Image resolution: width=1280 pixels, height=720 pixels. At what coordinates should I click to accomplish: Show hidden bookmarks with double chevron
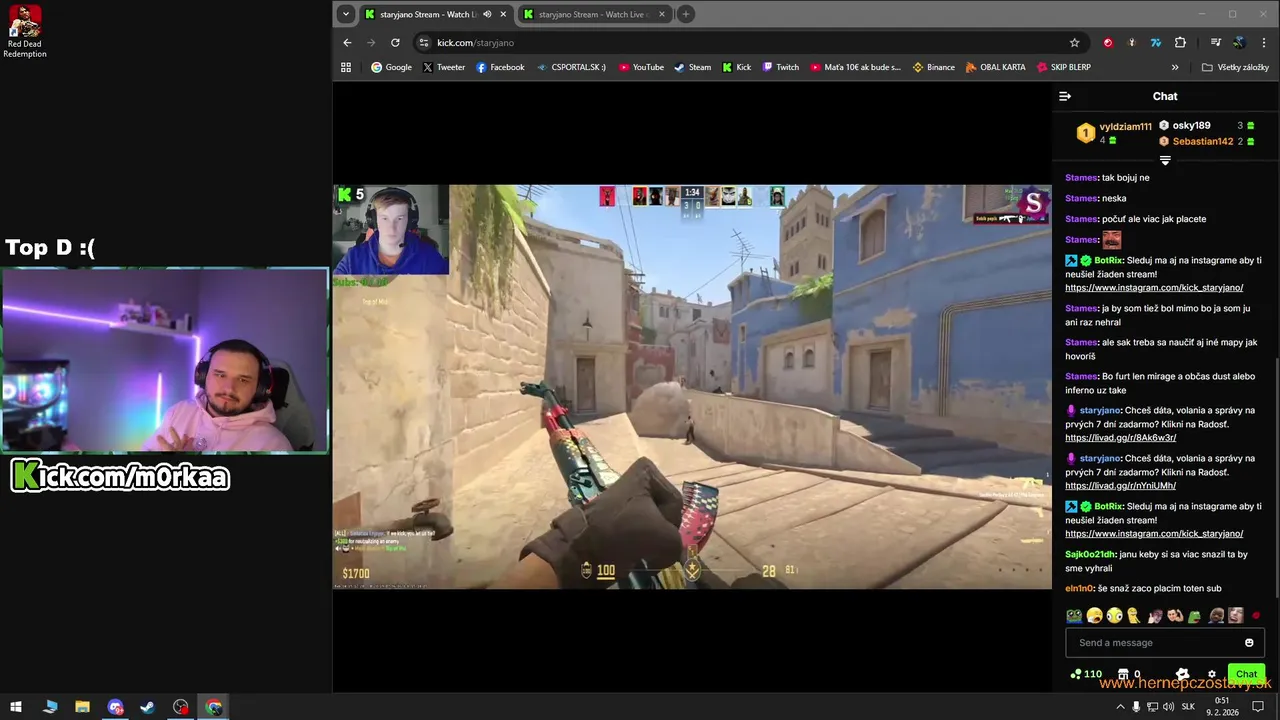pos(1175,67)
